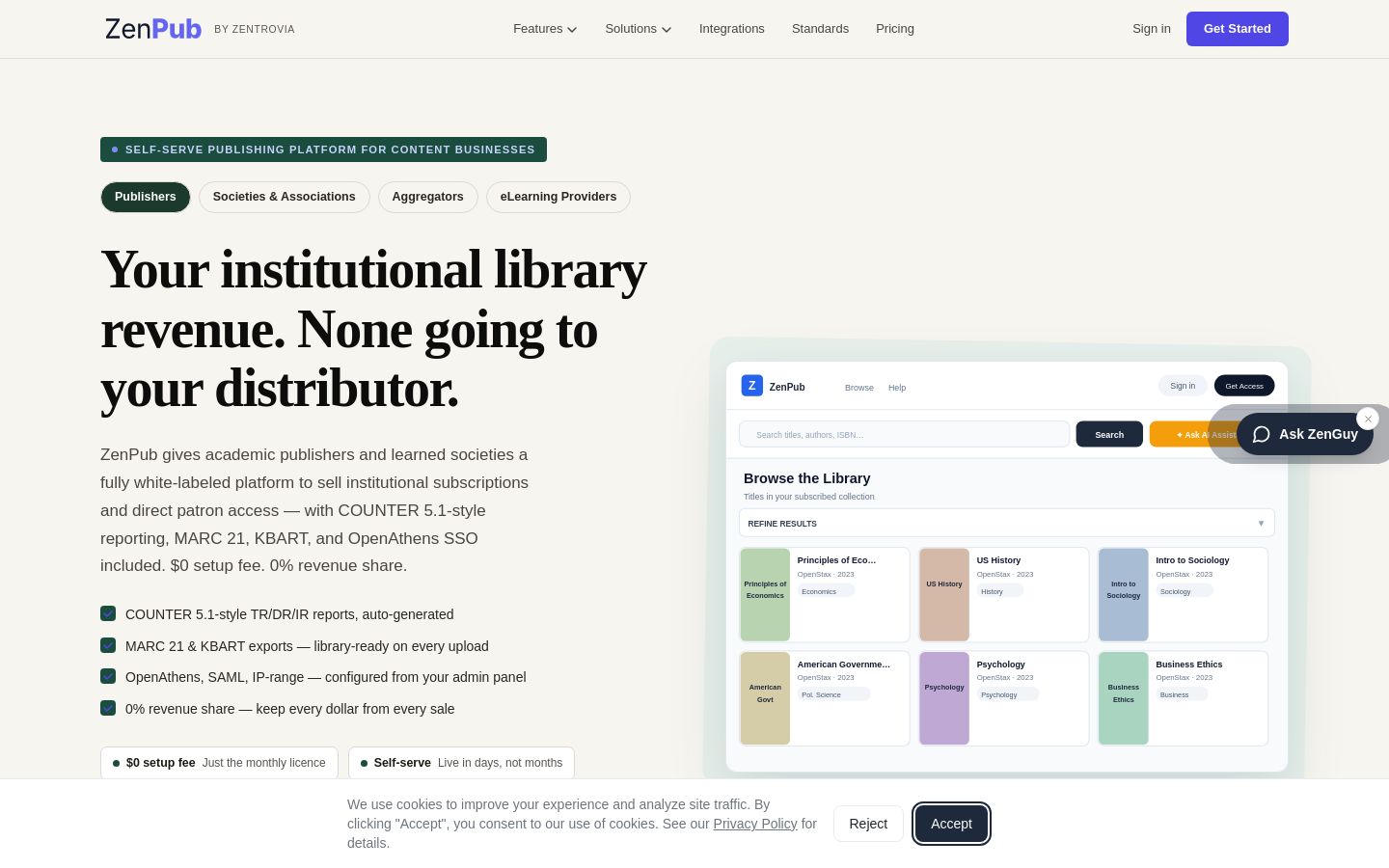Click checkmark beside OpenAthens, SAML, IP-range
This screenshot has width=1389, height=868.
108,676
